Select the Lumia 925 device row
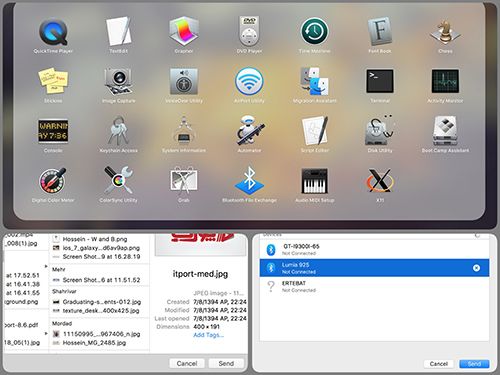 374,268
